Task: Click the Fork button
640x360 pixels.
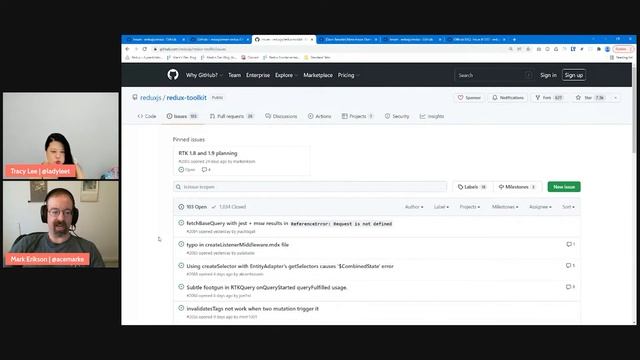Action: (x=549, y=98)
